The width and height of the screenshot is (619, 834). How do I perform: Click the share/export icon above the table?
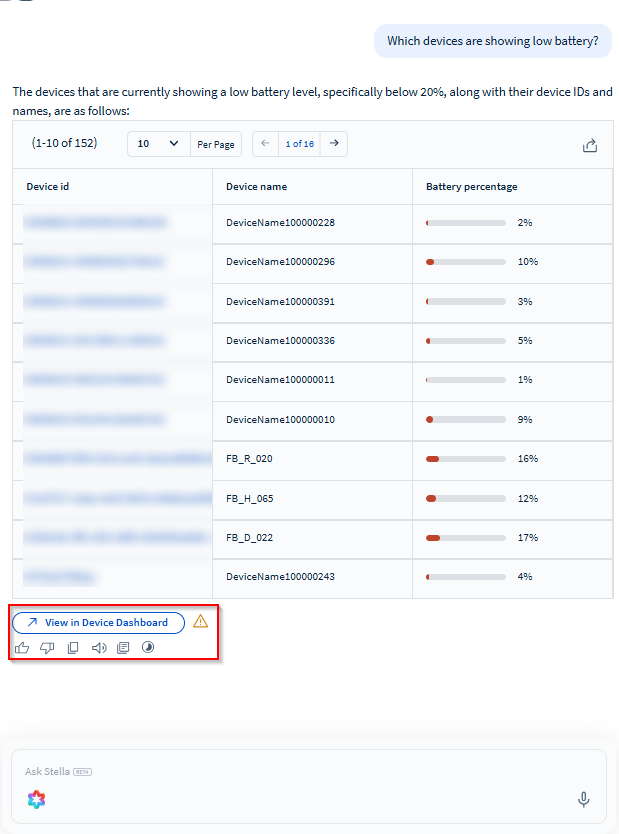[590, 145]
